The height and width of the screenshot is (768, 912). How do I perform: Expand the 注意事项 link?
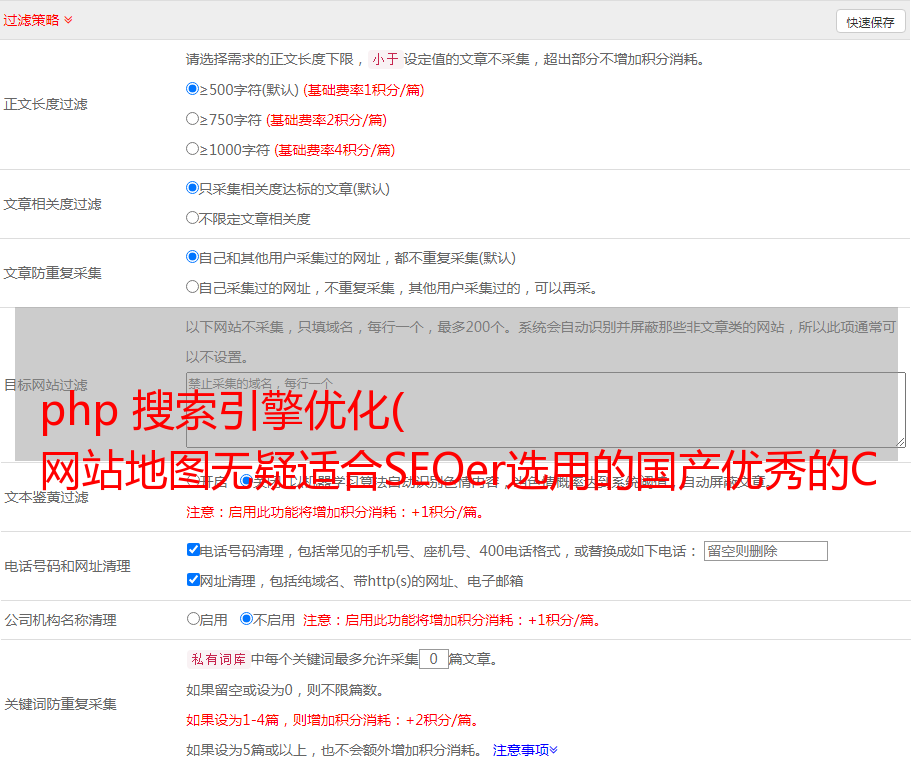(525, 749)
